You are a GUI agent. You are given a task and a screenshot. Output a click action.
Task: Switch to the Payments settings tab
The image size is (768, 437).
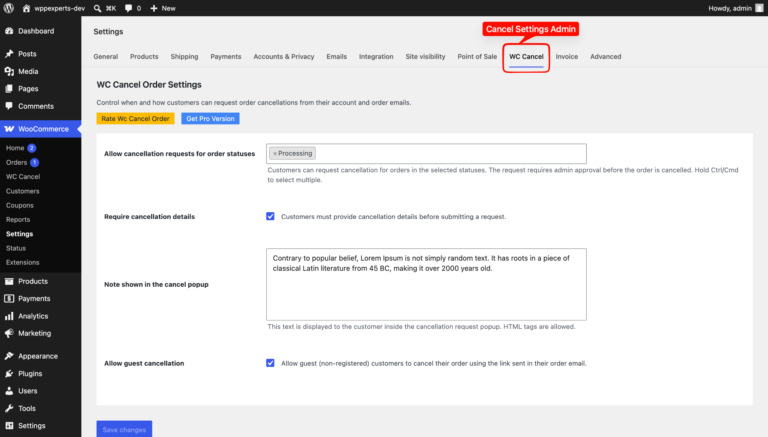226,56
